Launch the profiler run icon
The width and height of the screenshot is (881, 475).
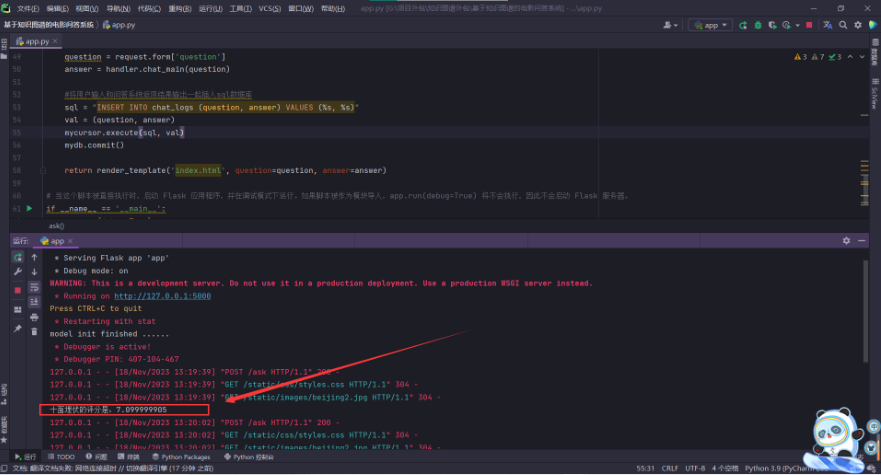click(x=786, y=25)
